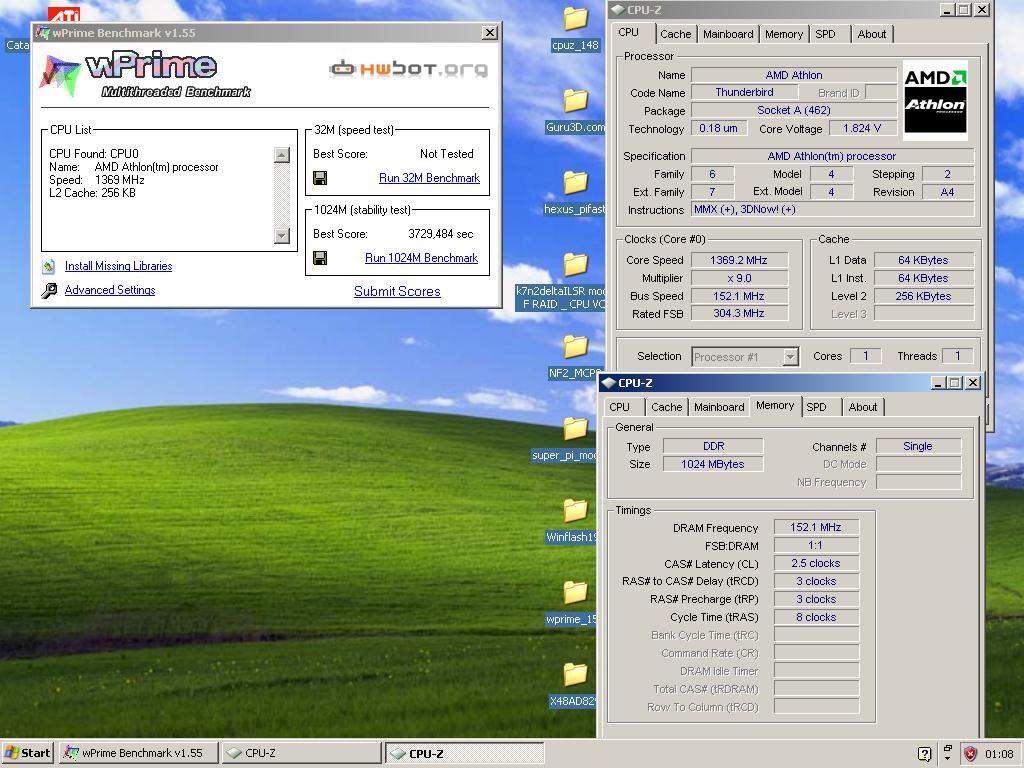This screenshot has height=768, width=1024.
Task: Click the ATI Catalyst desktop icon
Action: pyautogui.click(x=64, y=14)
